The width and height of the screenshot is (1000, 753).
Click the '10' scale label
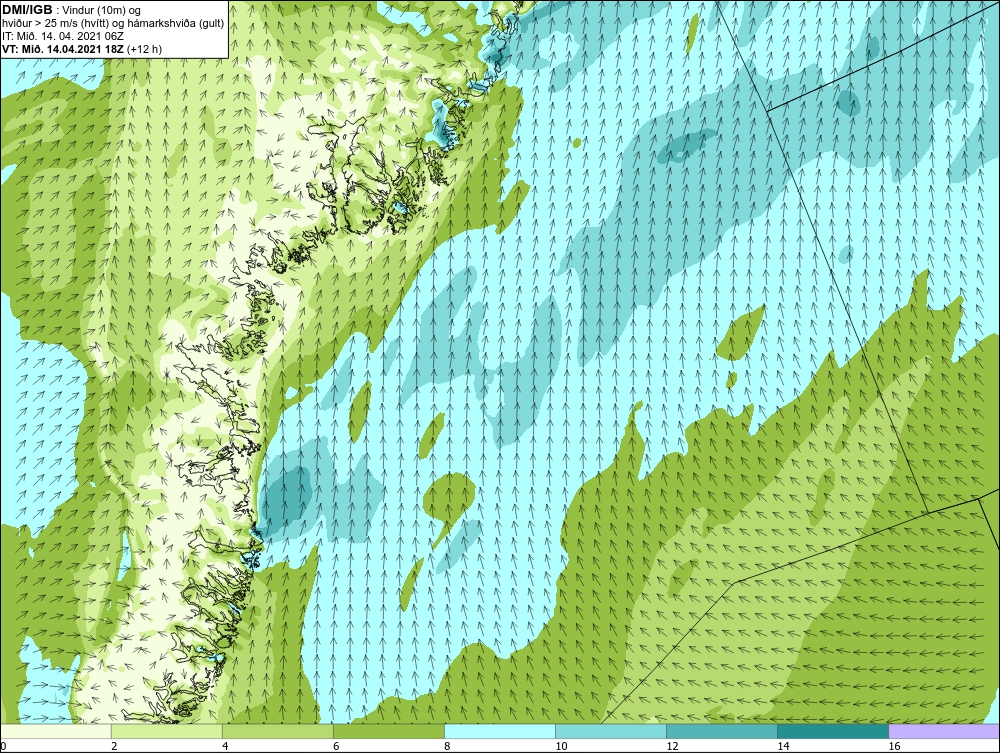[561, 746]
